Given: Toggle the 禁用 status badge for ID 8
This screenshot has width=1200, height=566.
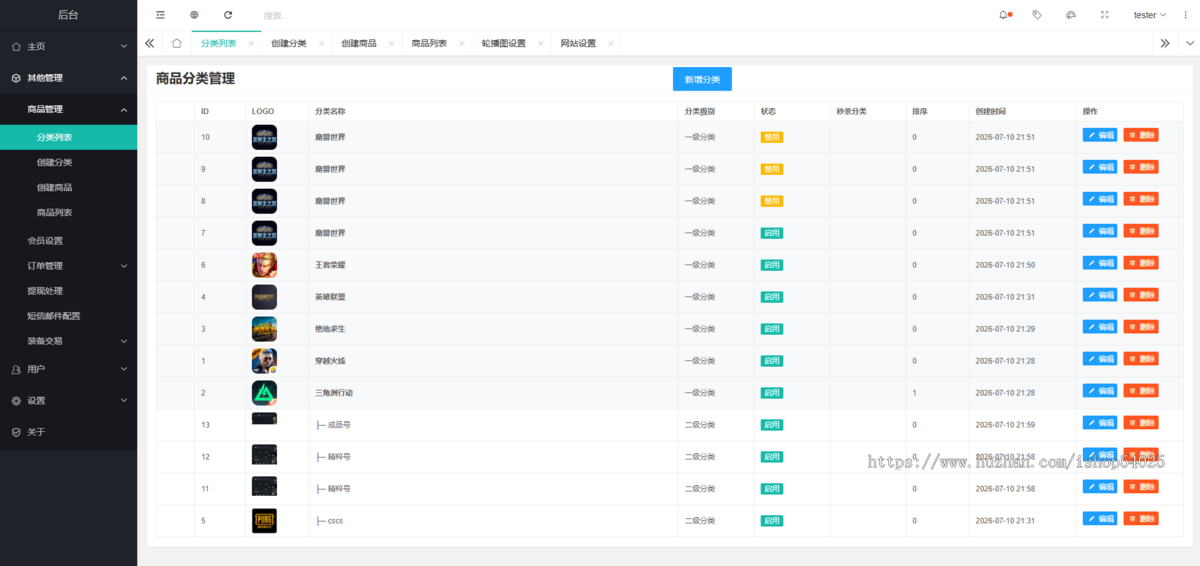Looking at the screenshot, I should point(772,201).
